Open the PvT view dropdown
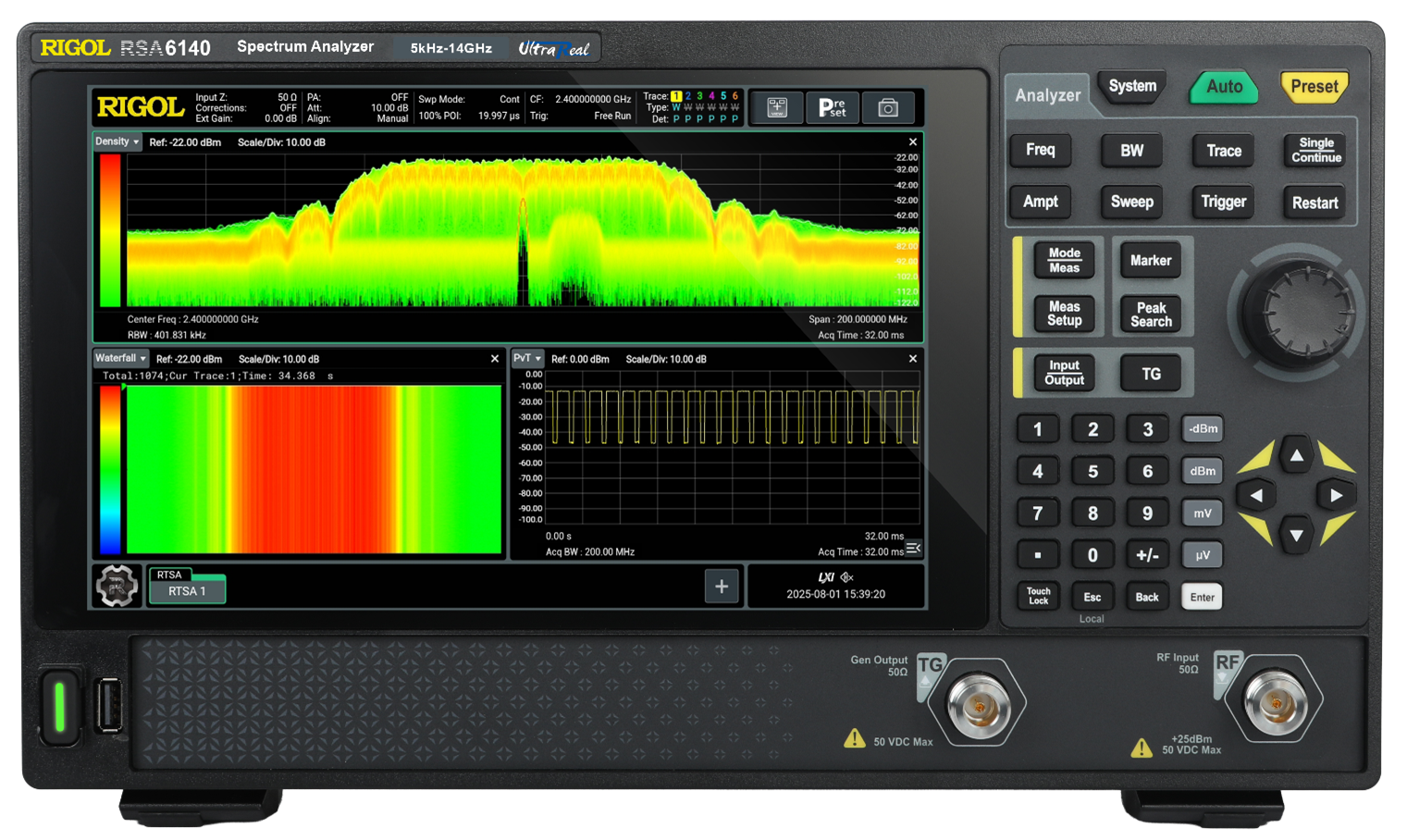 [x=528, y=358]
